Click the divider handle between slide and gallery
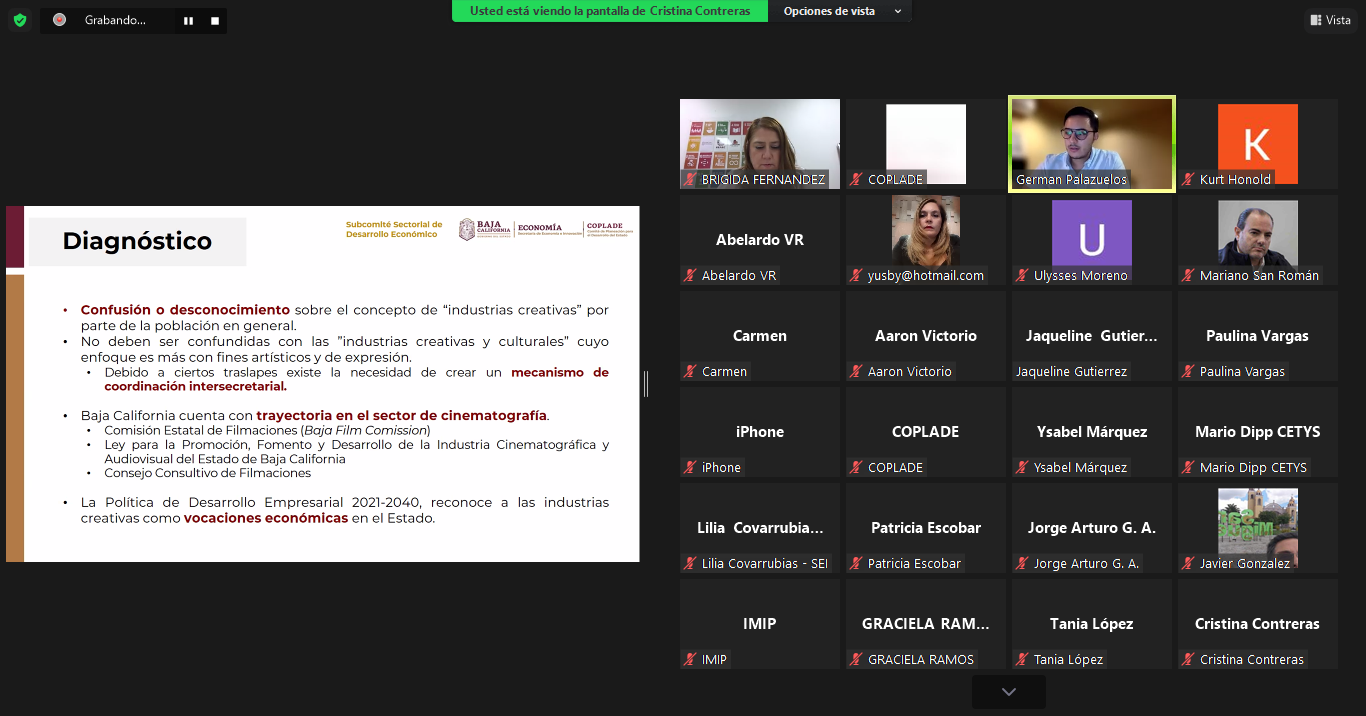The height and width of the screenshot is (716, 1366). tap(646, 383)
